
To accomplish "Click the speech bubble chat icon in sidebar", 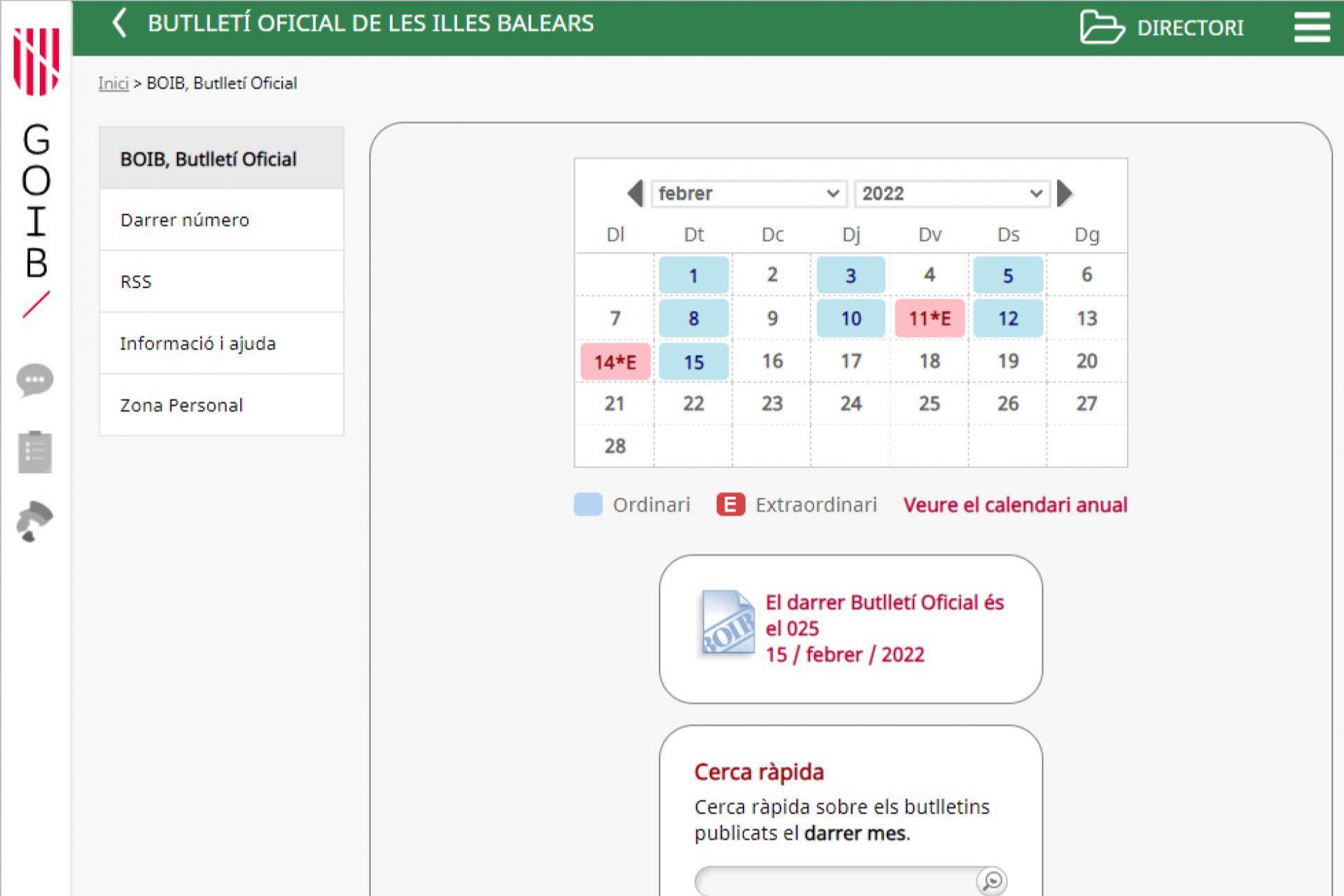I will tap(34, 380).
